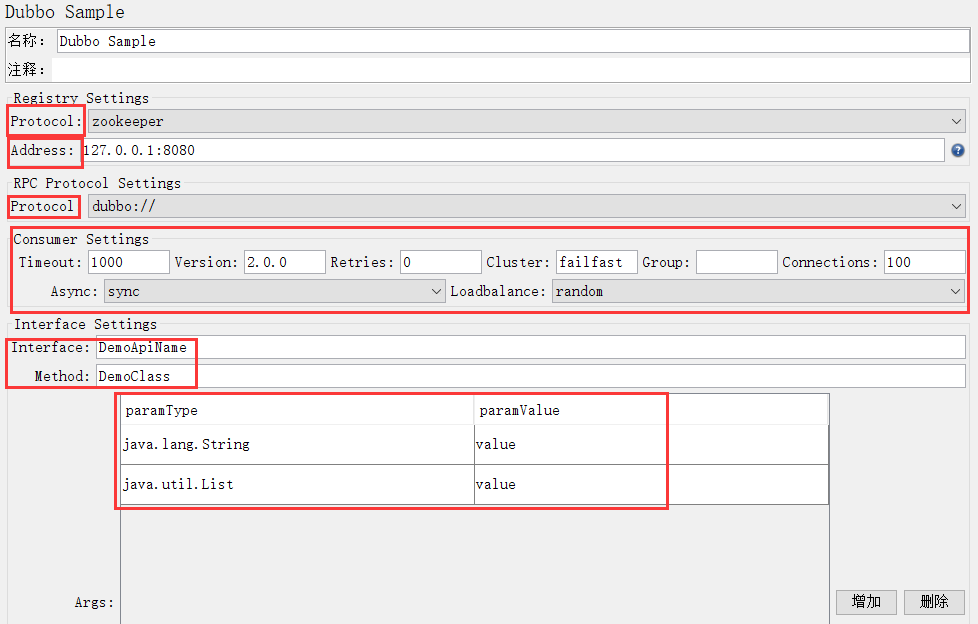Image resolution: width=978 pixels, height=624 pixels.
Task: Click the paramType column header
Action: click(x=298, y=410)
